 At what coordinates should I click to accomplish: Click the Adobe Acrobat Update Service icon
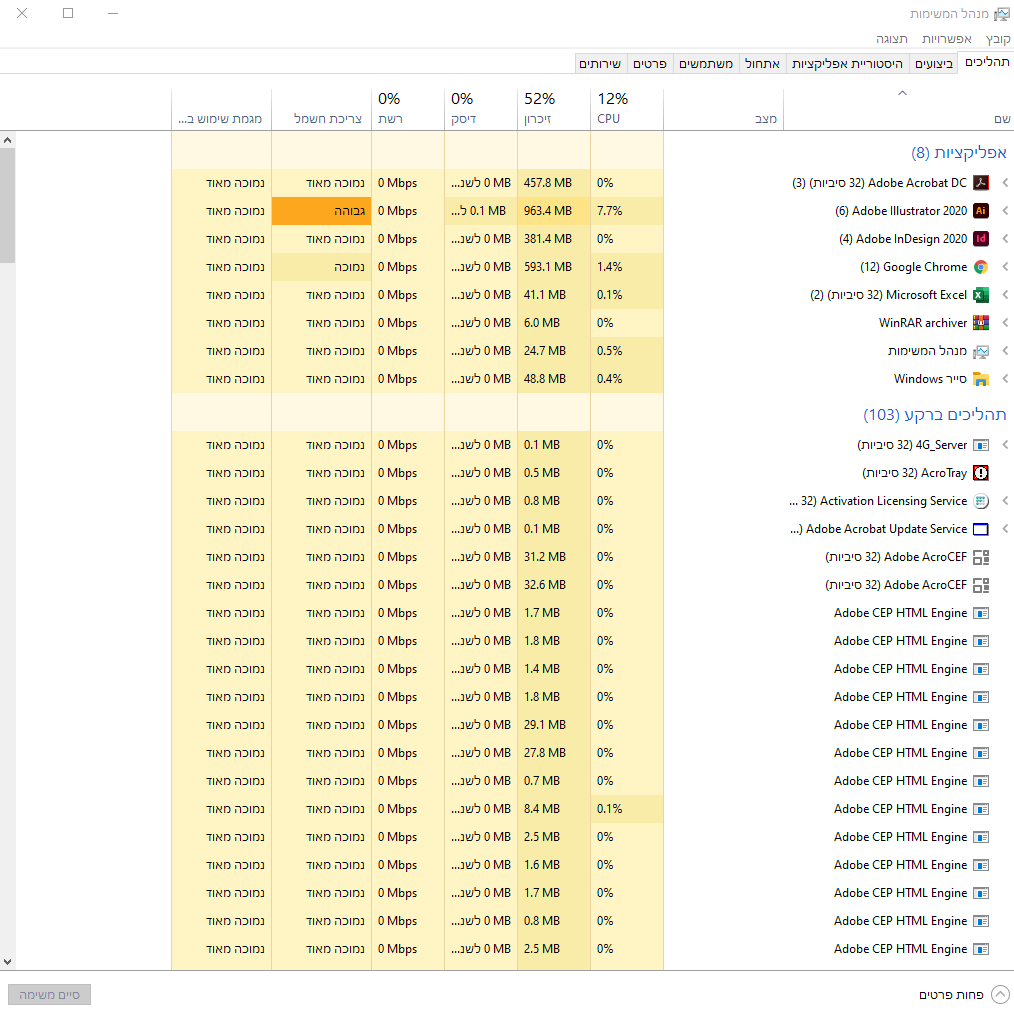click(x=981, y=529)
